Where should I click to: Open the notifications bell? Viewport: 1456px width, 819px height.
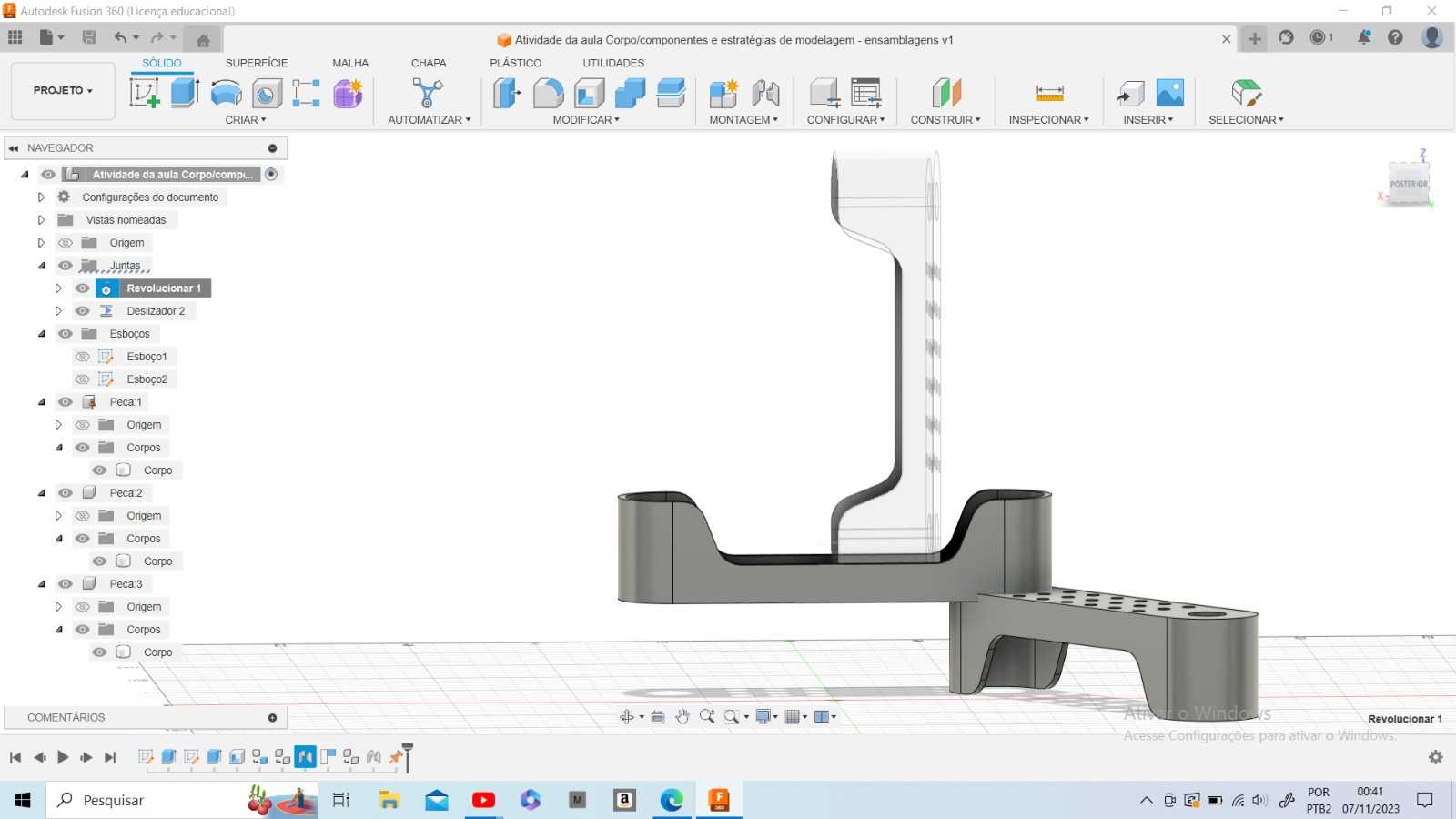coord(1364,37)
